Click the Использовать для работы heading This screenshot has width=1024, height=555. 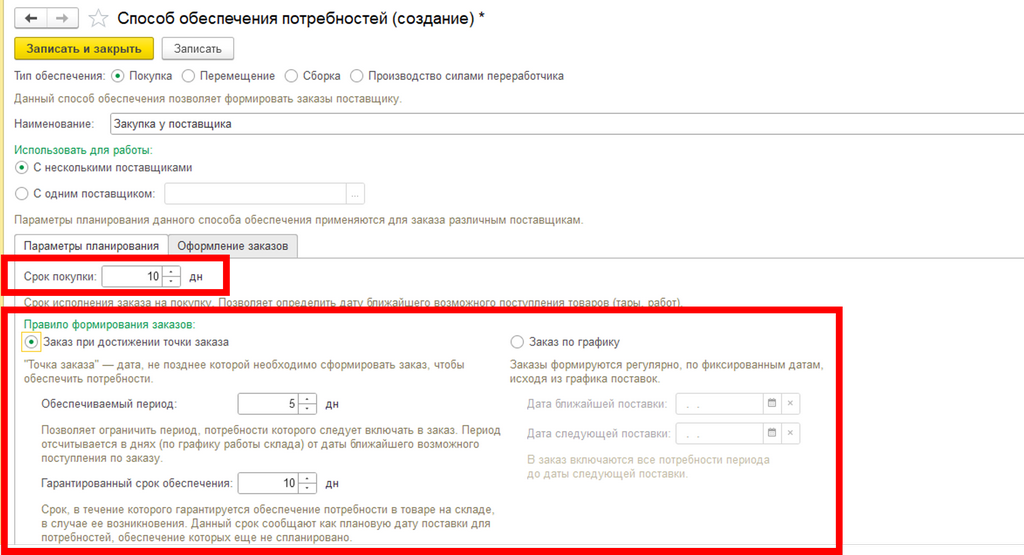tap(84, 150)
